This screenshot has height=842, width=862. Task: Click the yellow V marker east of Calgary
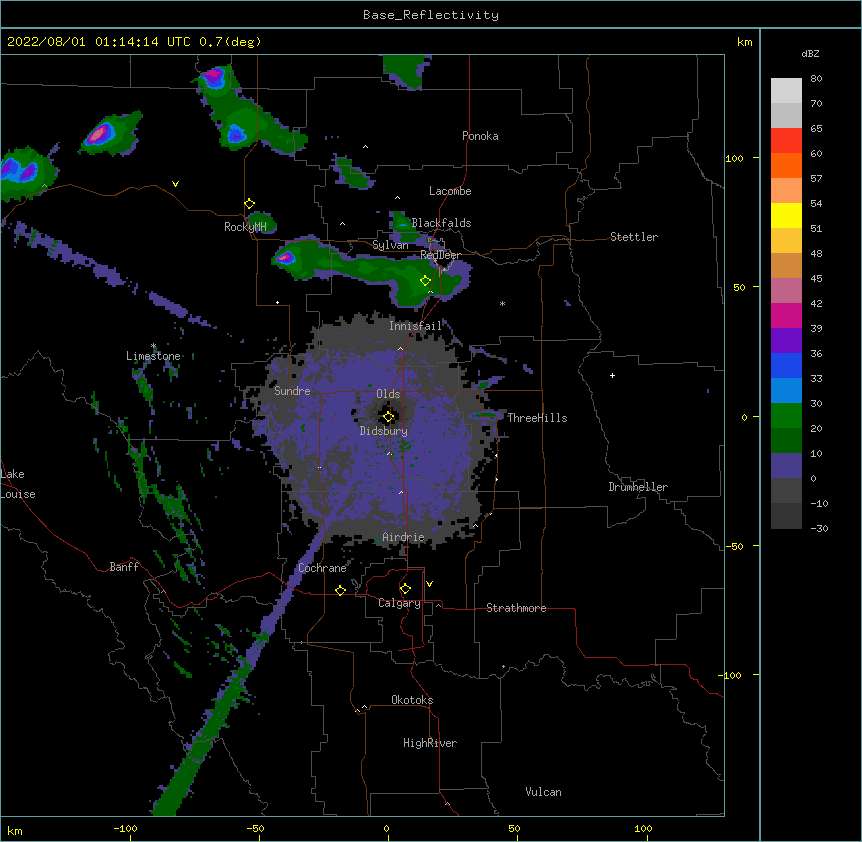429,584
